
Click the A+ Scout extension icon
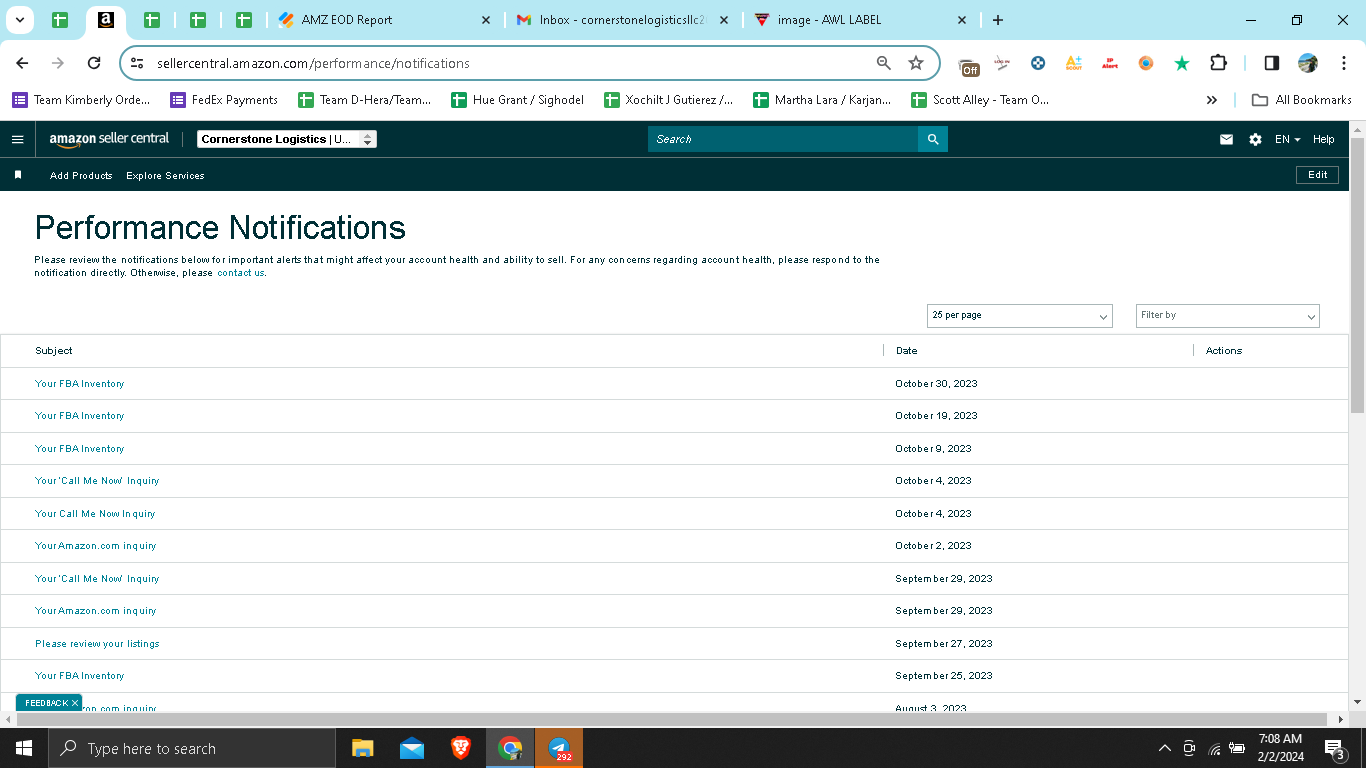(1074, 63)
